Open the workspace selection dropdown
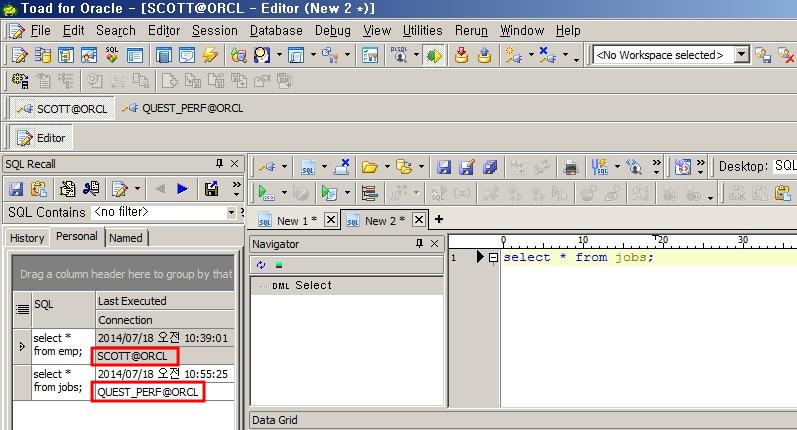The height and width of the screenshot is (430, 797). point(741,56)
